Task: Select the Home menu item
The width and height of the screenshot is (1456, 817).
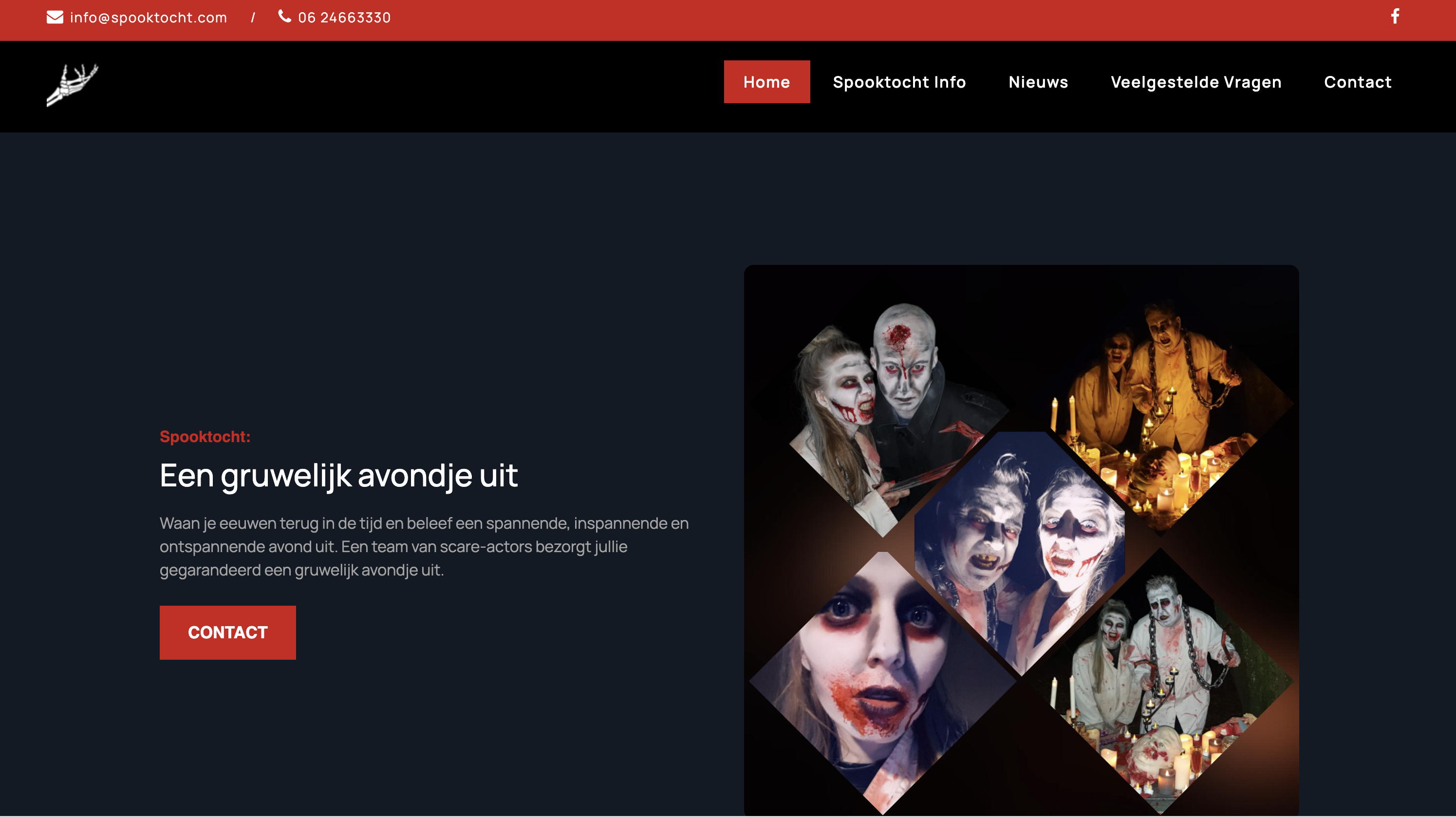Action: [766, 82]
